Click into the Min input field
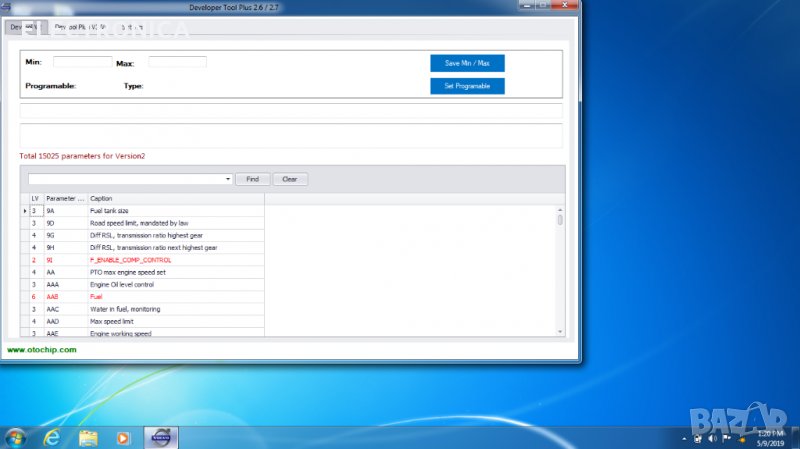The height and width of the screenshot is (449, 800). point(82,62)
